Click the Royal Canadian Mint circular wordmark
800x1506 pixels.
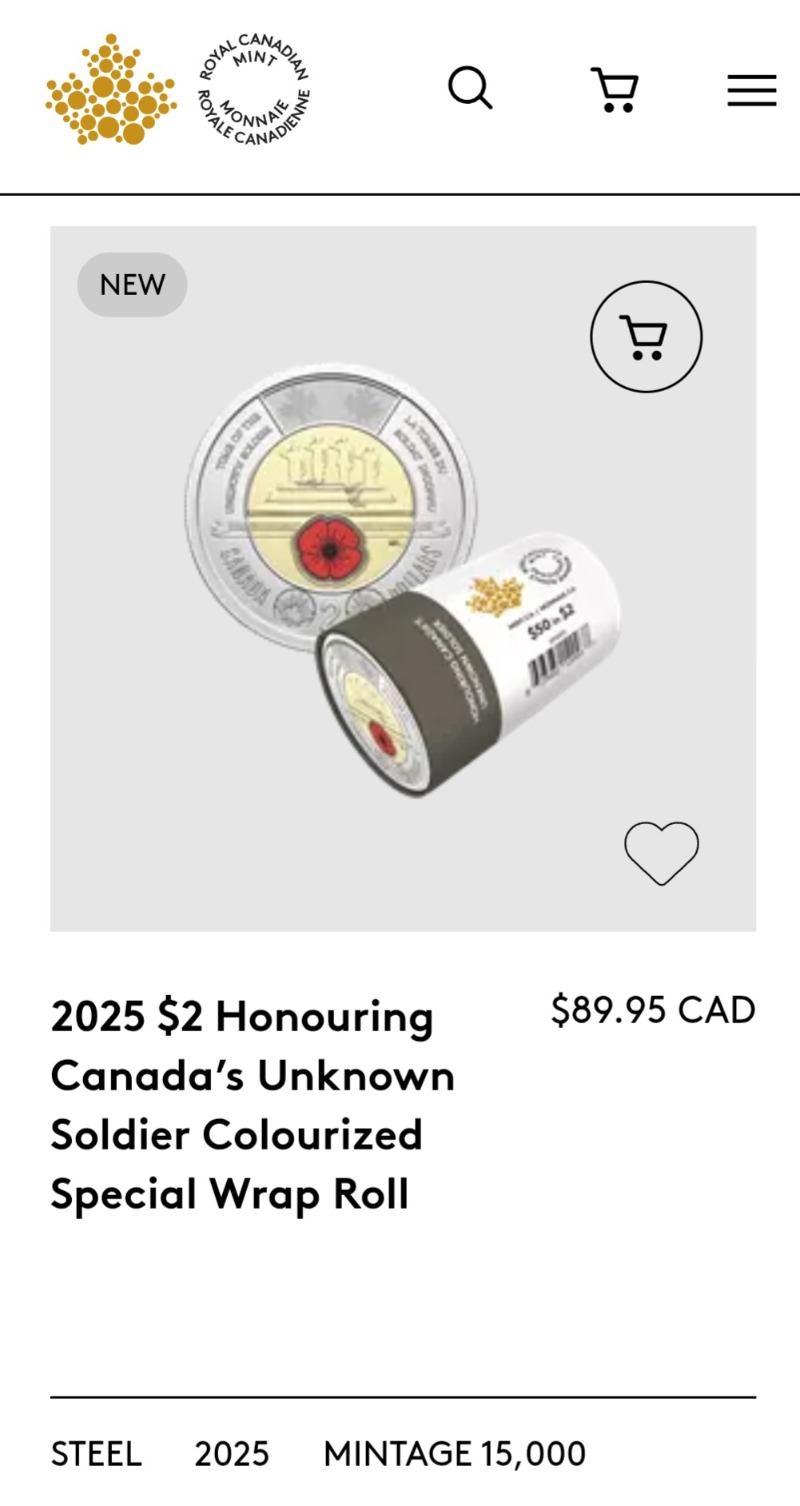pos(254,90)
